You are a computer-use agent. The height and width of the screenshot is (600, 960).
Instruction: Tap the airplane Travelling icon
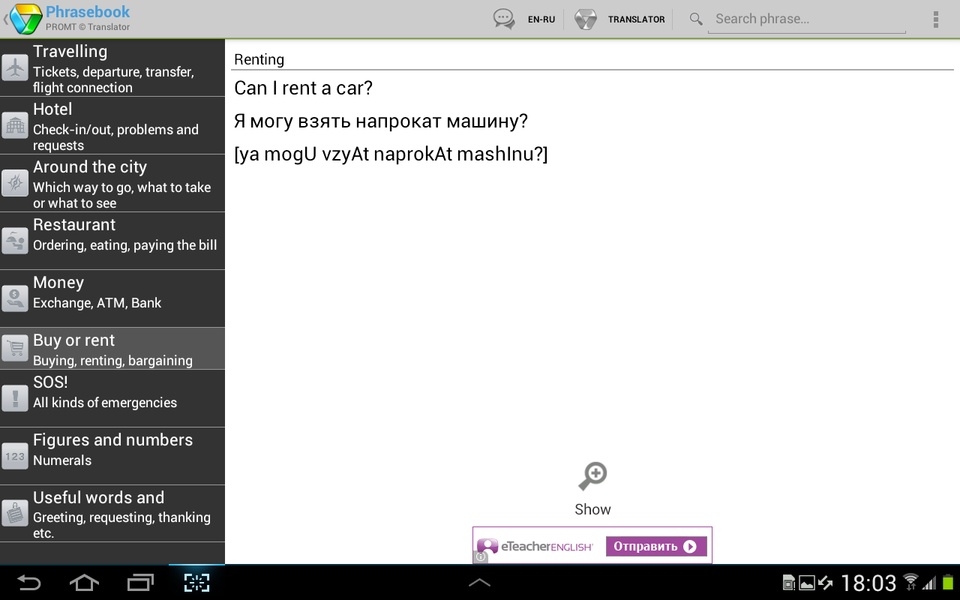click(x=15, y=67)
